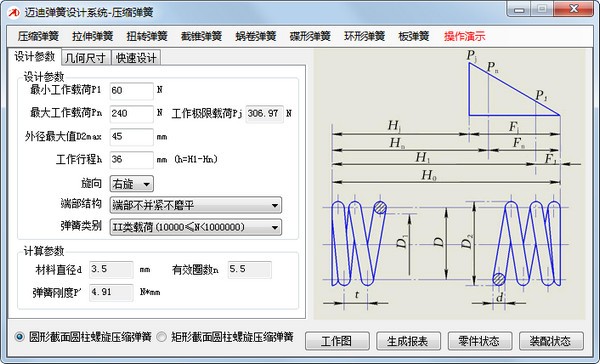Open the 扭转弹簧 menu

(147, 36)
